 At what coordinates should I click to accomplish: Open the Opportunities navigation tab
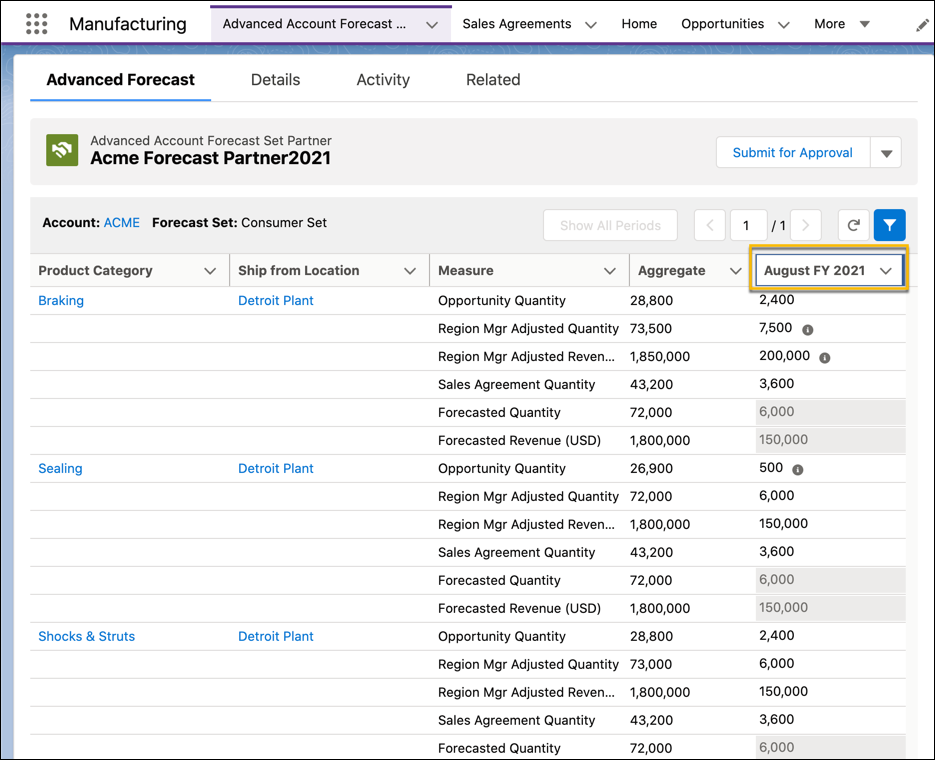722,24
